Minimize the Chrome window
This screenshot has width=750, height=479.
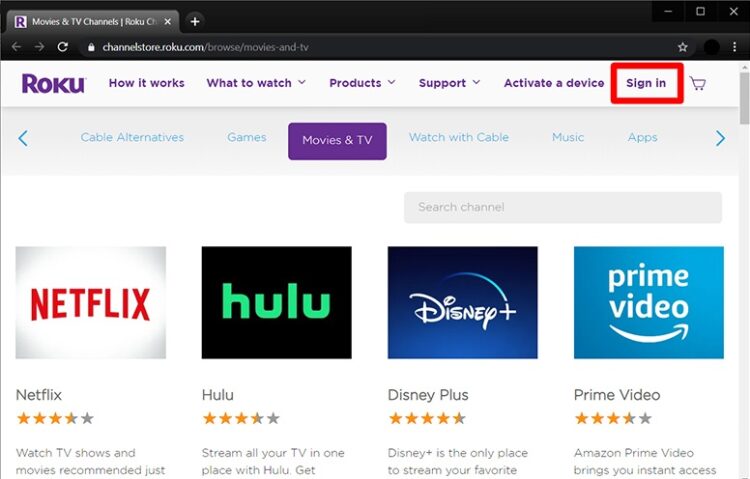[x=668, y=11]
